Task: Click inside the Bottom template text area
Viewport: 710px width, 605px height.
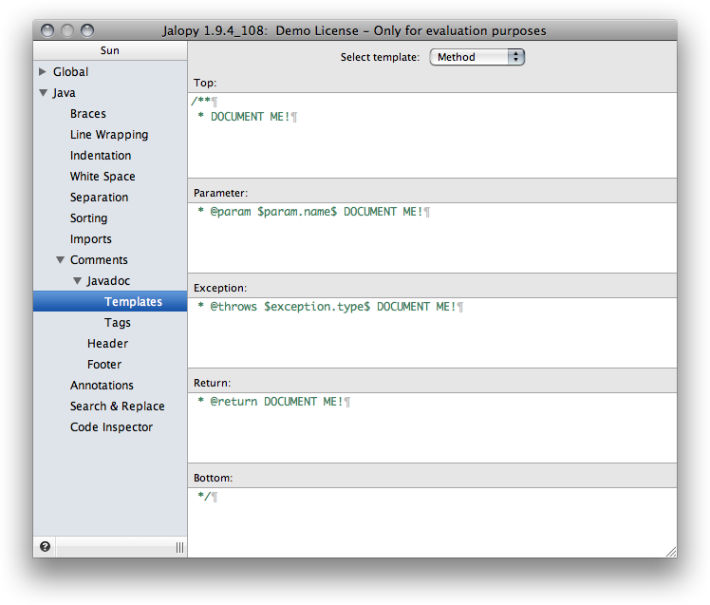Action: pyautogui.click(x=432, y=523)
